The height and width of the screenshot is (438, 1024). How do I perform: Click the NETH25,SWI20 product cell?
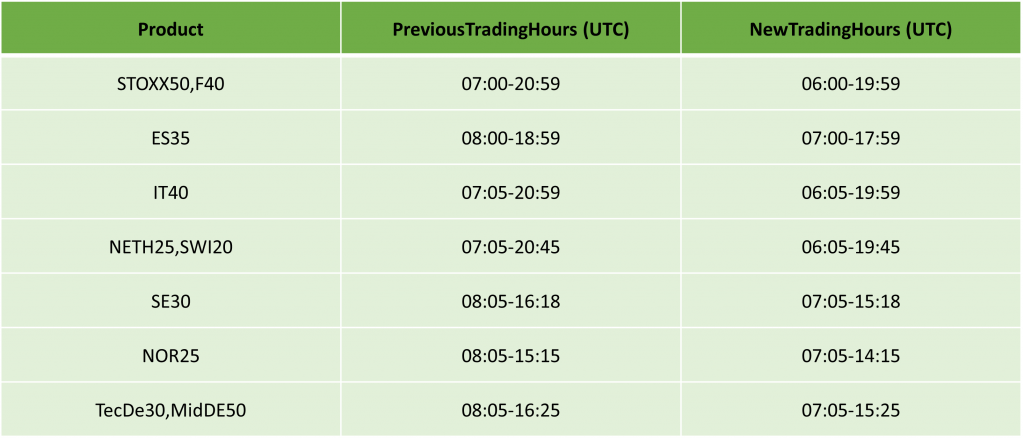170,247
